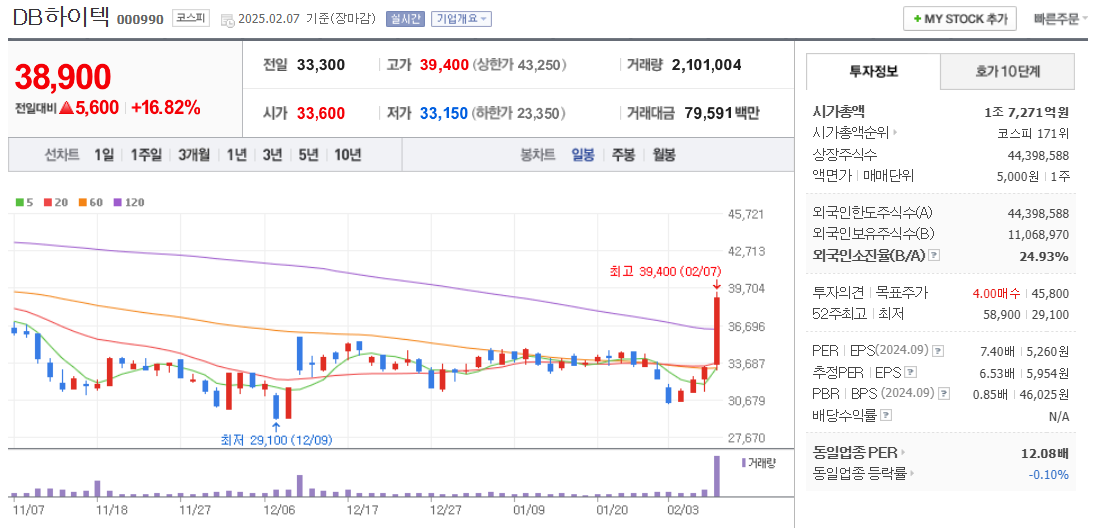Image resolution: width=1095 pixels, height=528 pixels.
Task: Open the help icon next to PER EPS(2024.09)
Action: point(938,351)
